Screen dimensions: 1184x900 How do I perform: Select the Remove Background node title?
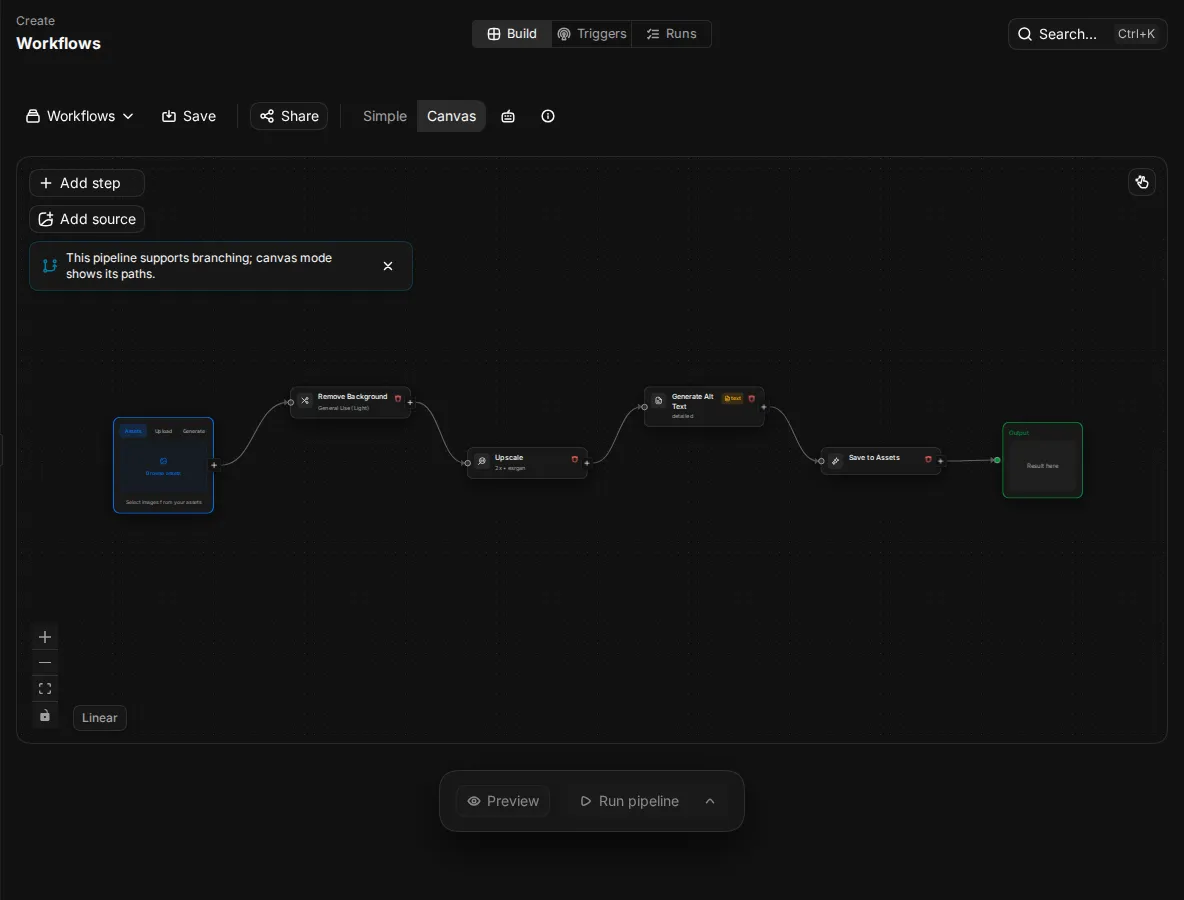pos(353,396)
